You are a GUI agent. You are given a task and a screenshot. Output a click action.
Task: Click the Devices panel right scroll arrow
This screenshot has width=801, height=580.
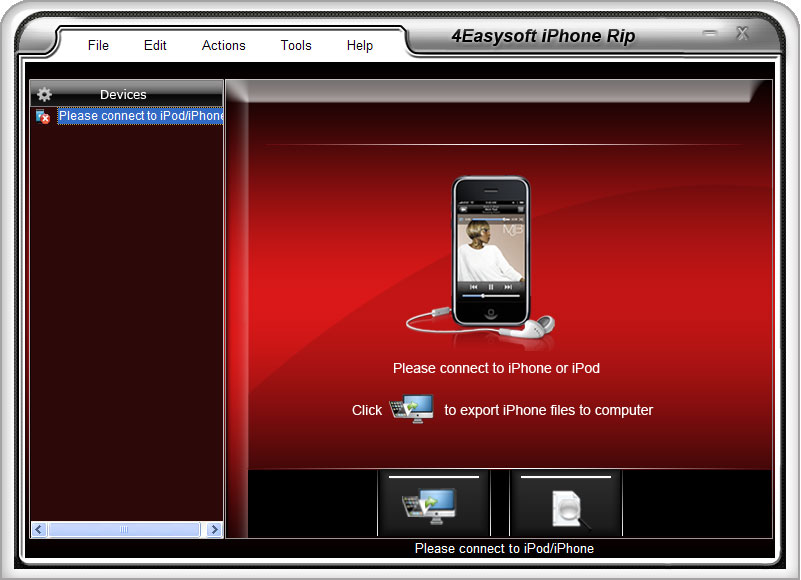[214, 529]
